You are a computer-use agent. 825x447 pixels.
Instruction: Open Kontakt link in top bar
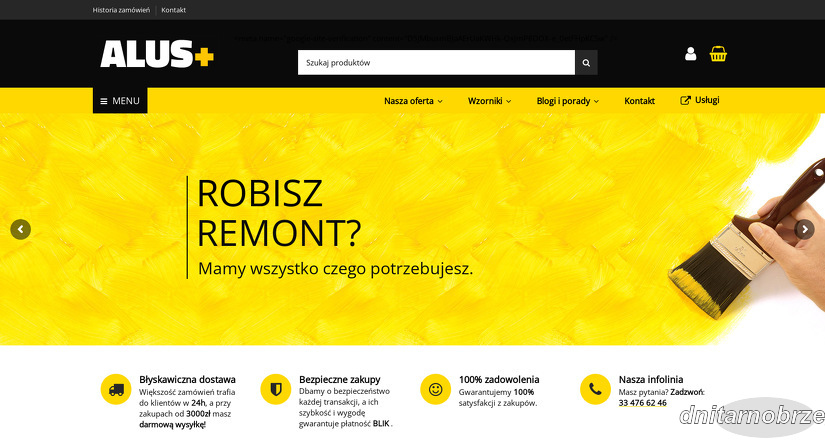click(174, 10)
